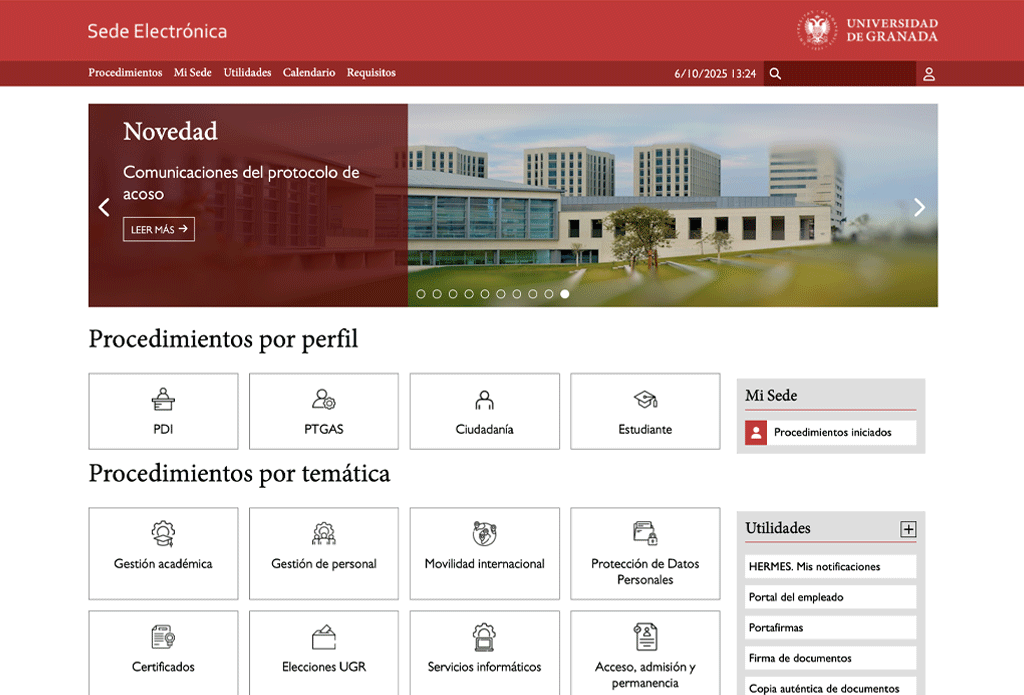Image resolution: width=1024 pixels, height=695 pixels.
Task: Click the Estudiante graduation cap icon
Action: pyautogui.click(x=645, y=398)
